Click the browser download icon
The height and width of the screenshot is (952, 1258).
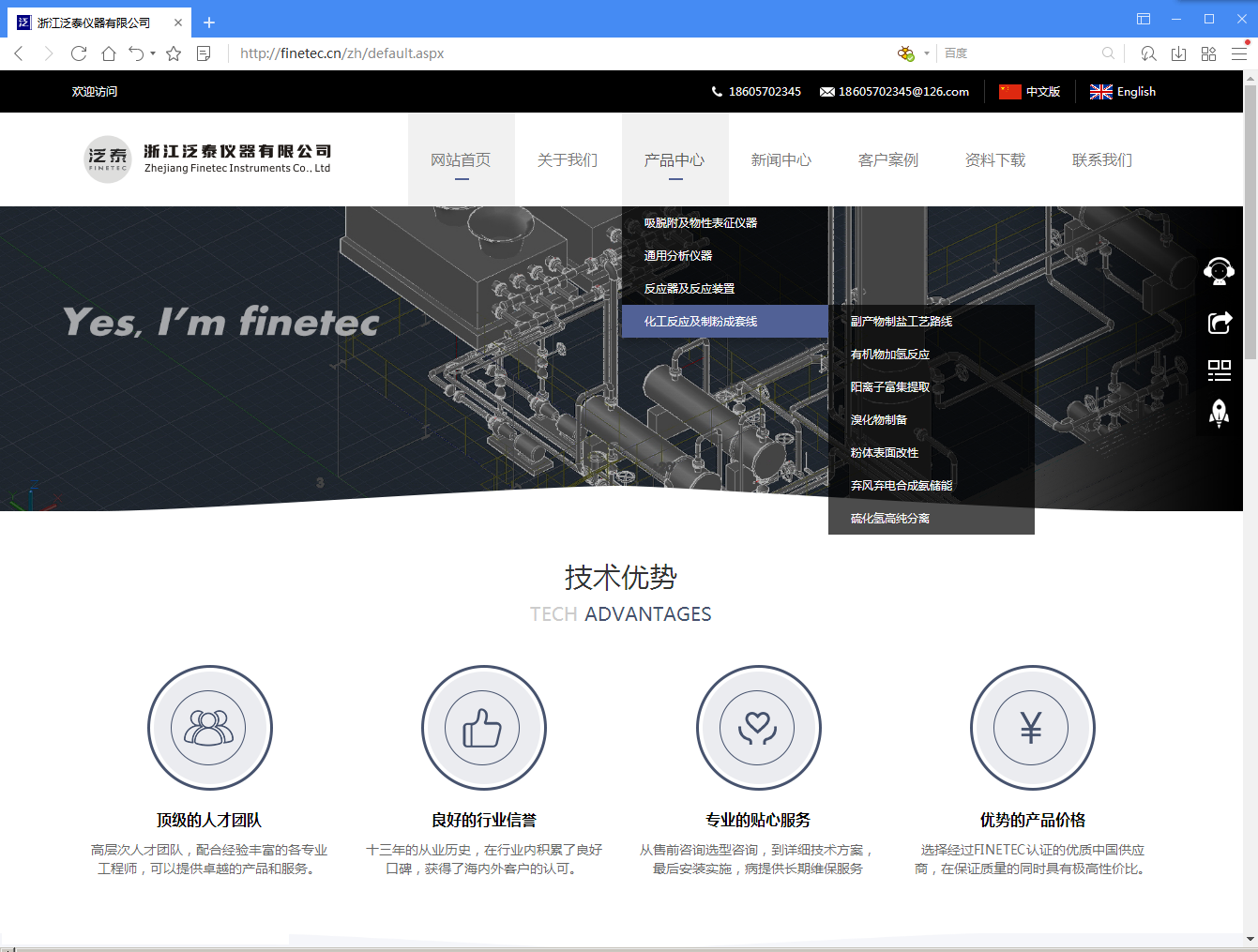click(1178, 53)
